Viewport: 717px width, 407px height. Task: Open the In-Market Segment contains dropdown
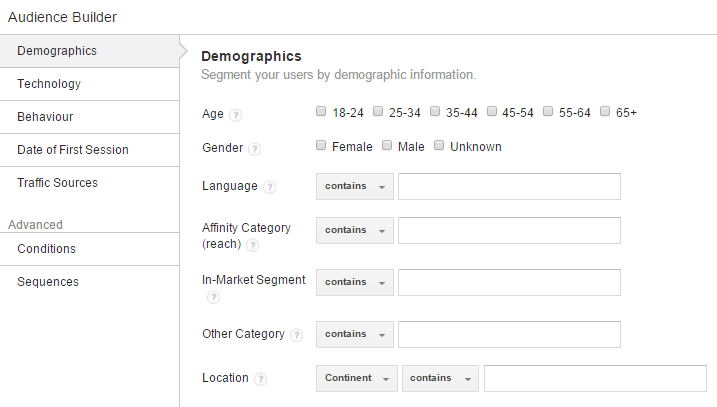355,282
